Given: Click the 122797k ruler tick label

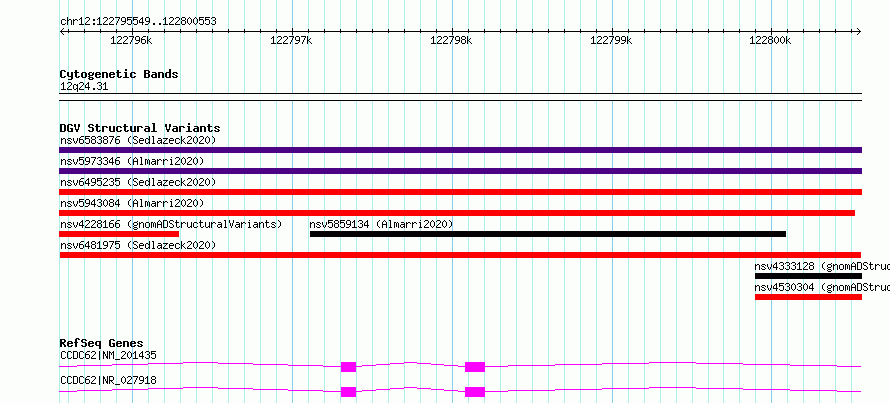Looking at the screenshot, I should point(291,41).
